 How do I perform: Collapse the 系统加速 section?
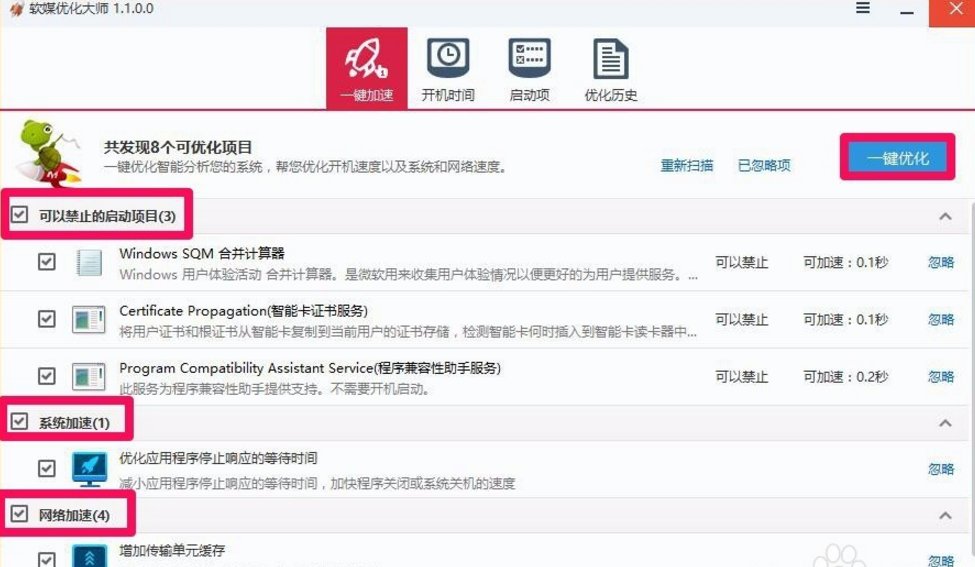[945, 423]
